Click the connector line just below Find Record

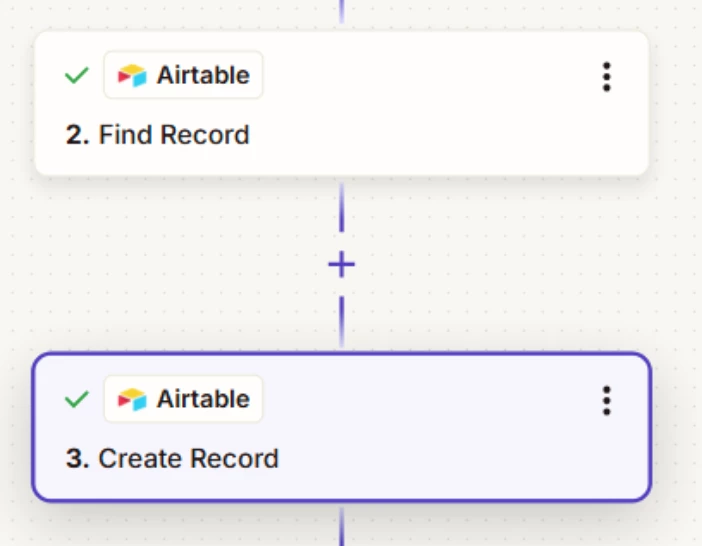click(342, 208)
